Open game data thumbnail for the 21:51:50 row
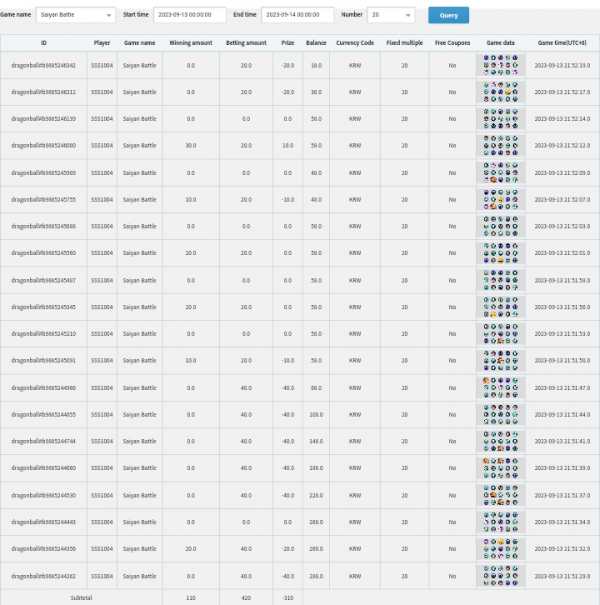 point(500,360)
